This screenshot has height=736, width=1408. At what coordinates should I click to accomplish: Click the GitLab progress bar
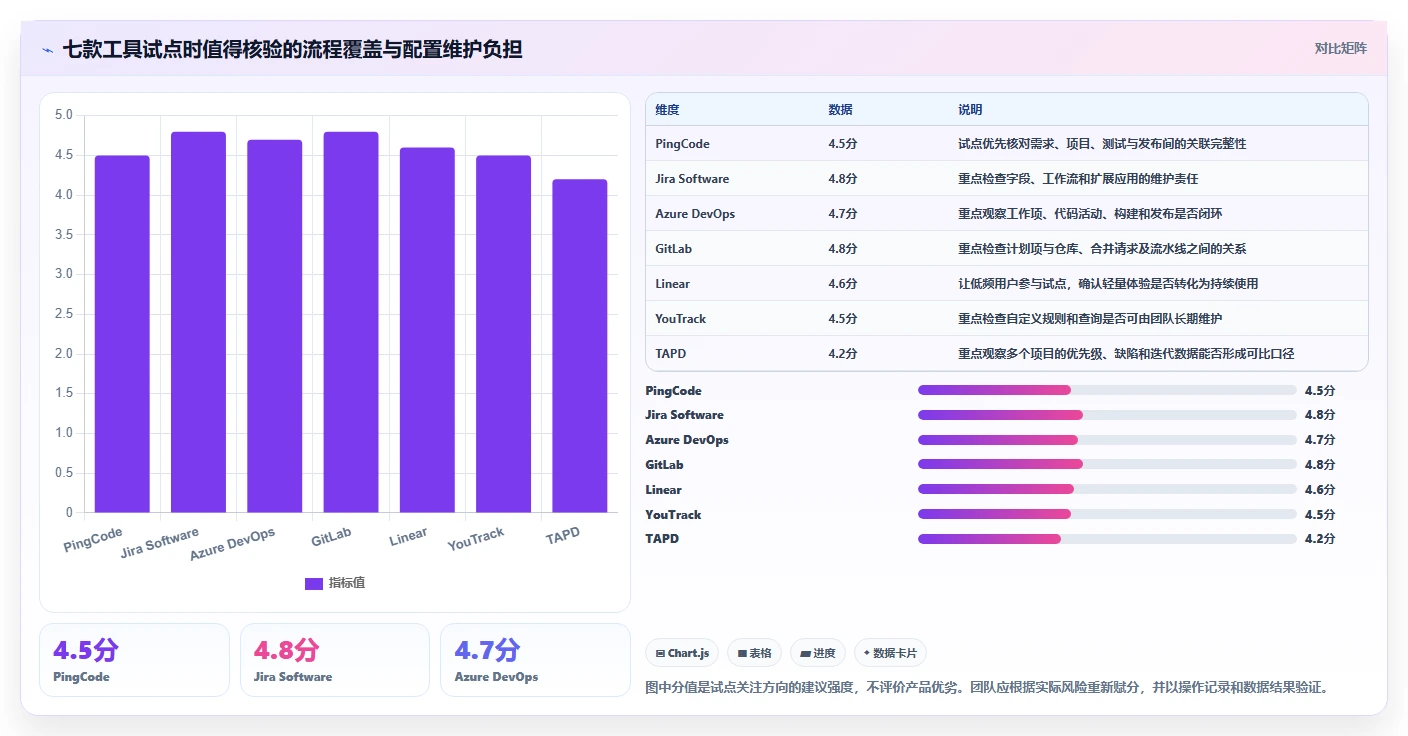pyautogui.click(x=1107, y=464)
